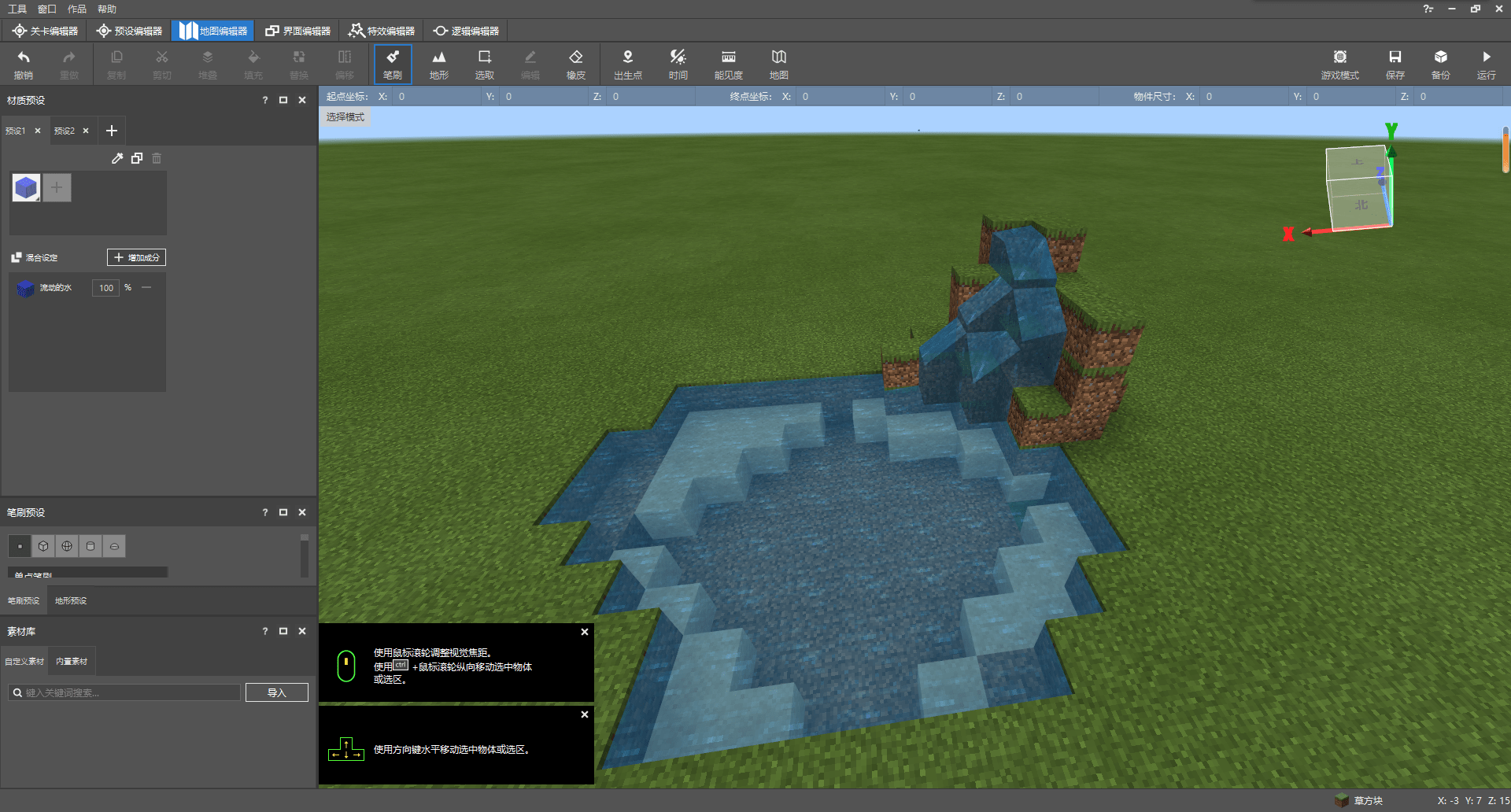Close the arrow keys hint popup
Image resolution: width=1511 pixels, height=812 pixels.
pyautogui.click(x=585, y=714)
